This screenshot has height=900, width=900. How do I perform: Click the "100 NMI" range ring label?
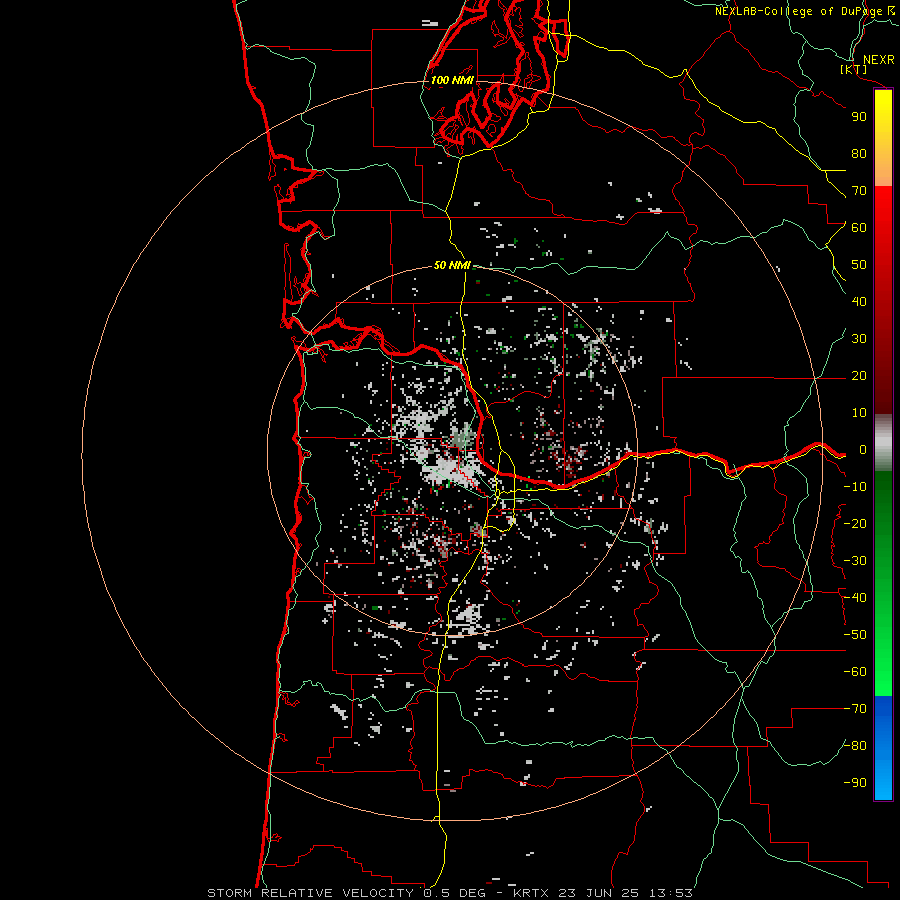pyautogui.click(x=452, y=80)
